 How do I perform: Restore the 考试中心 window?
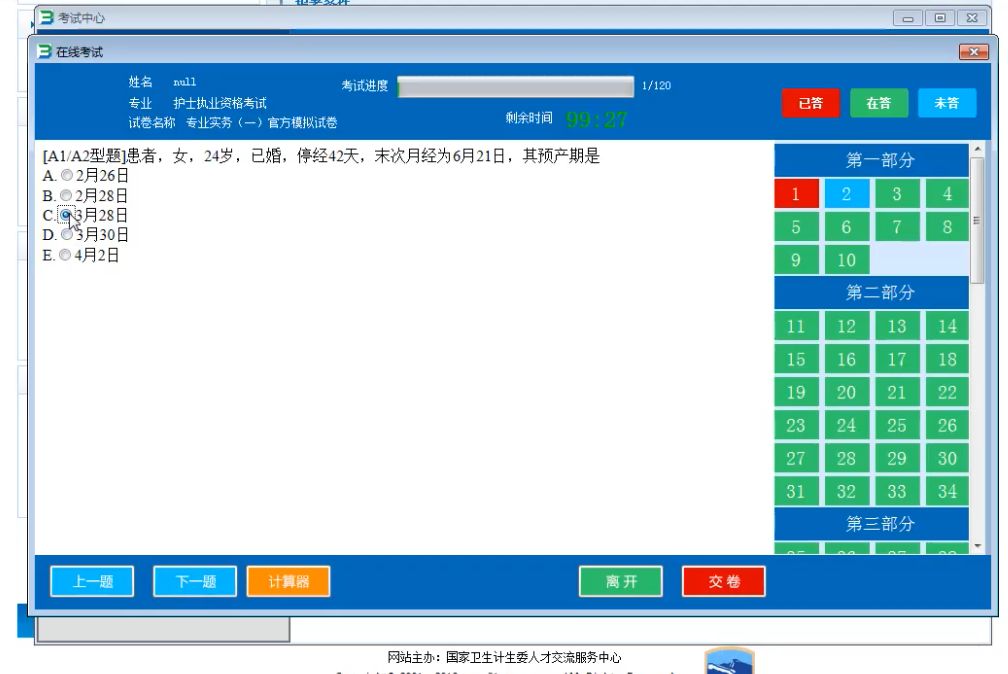click(940, 18)
